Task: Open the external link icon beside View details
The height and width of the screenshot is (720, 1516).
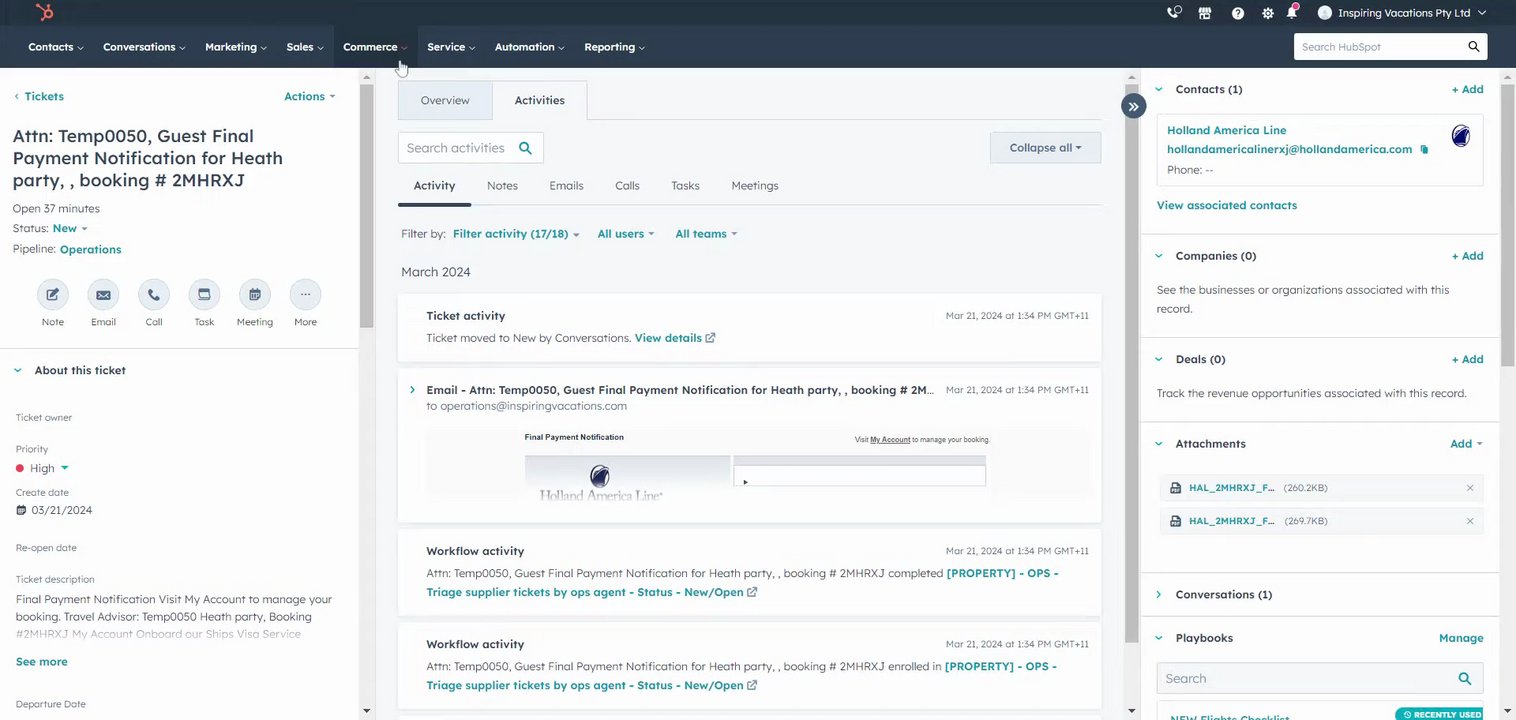Action: coord(710,338)
